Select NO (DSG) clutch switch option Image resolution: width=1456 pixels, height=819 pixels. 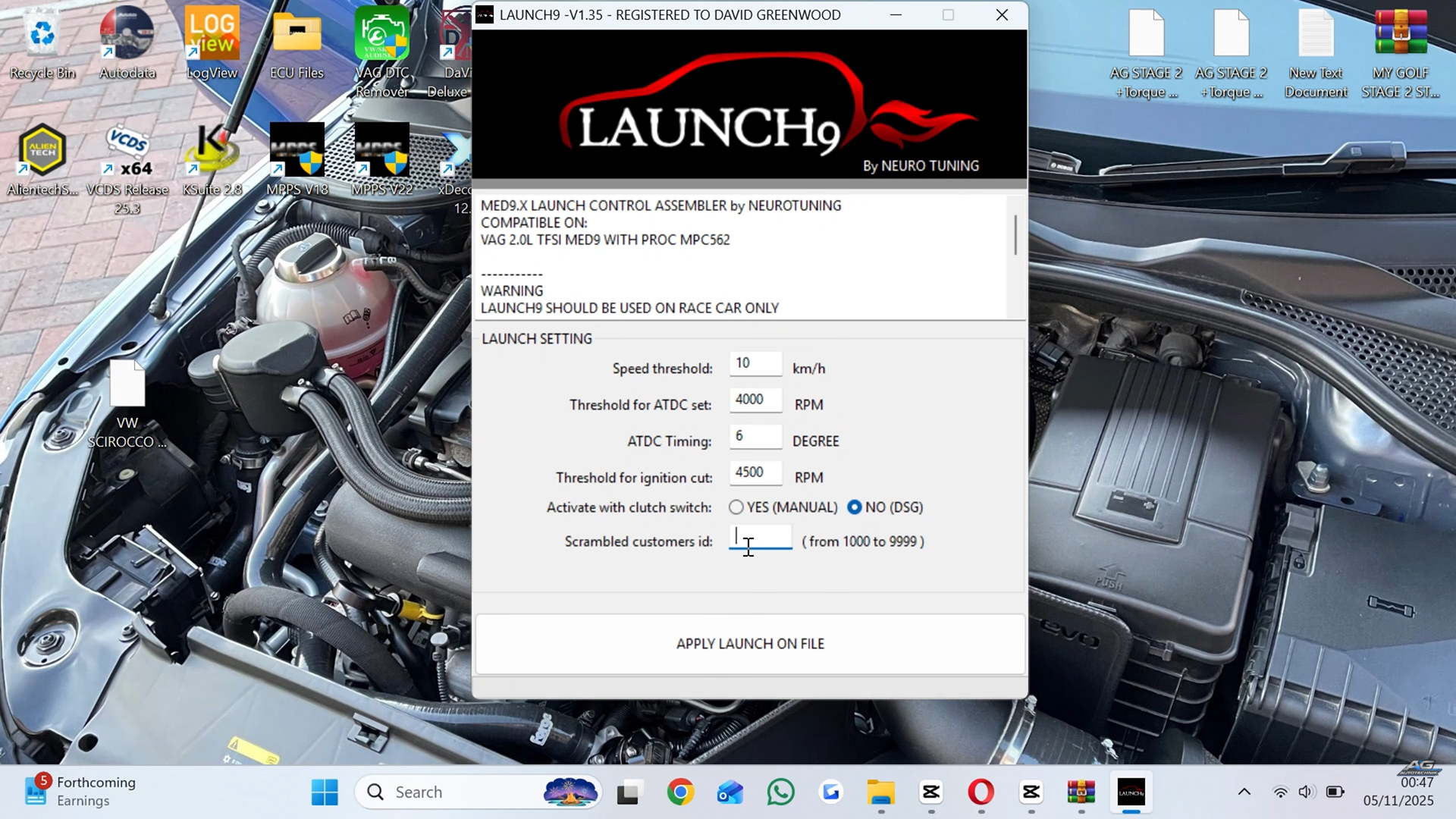[855, 507]
